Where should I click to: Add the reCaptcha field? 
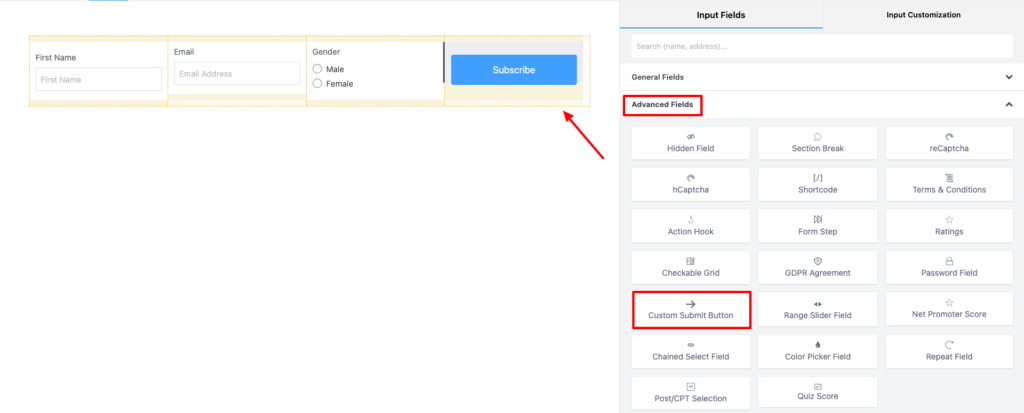coord(949,142)
